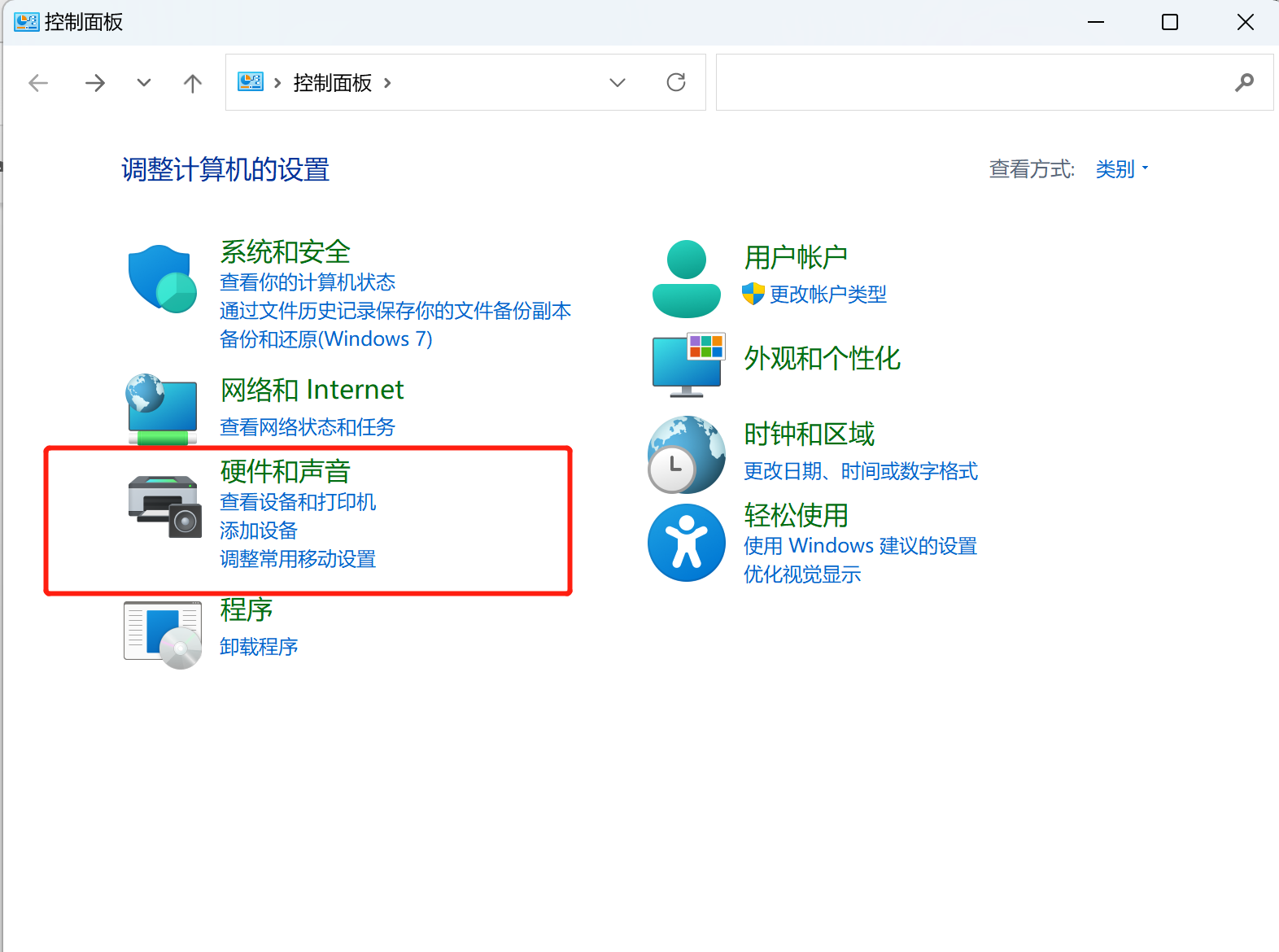Click the search magnifier icon
The image size is (1279, 952).
point(1244,82)
